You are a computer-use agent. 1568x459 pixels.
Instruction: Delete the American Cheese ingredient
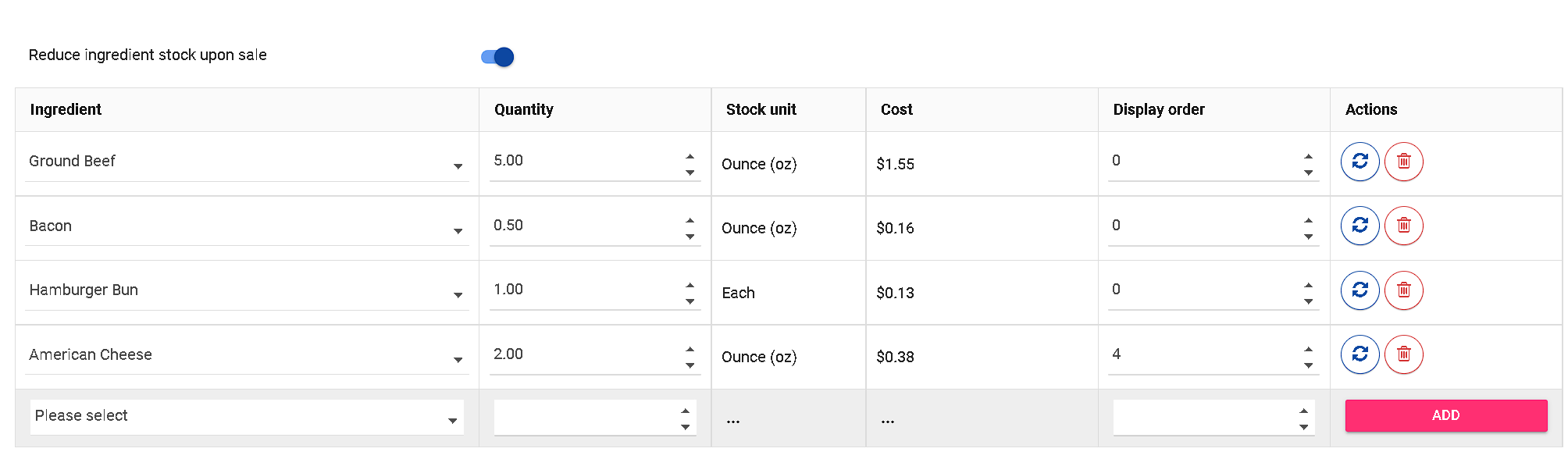click(x=1403, y=354)
